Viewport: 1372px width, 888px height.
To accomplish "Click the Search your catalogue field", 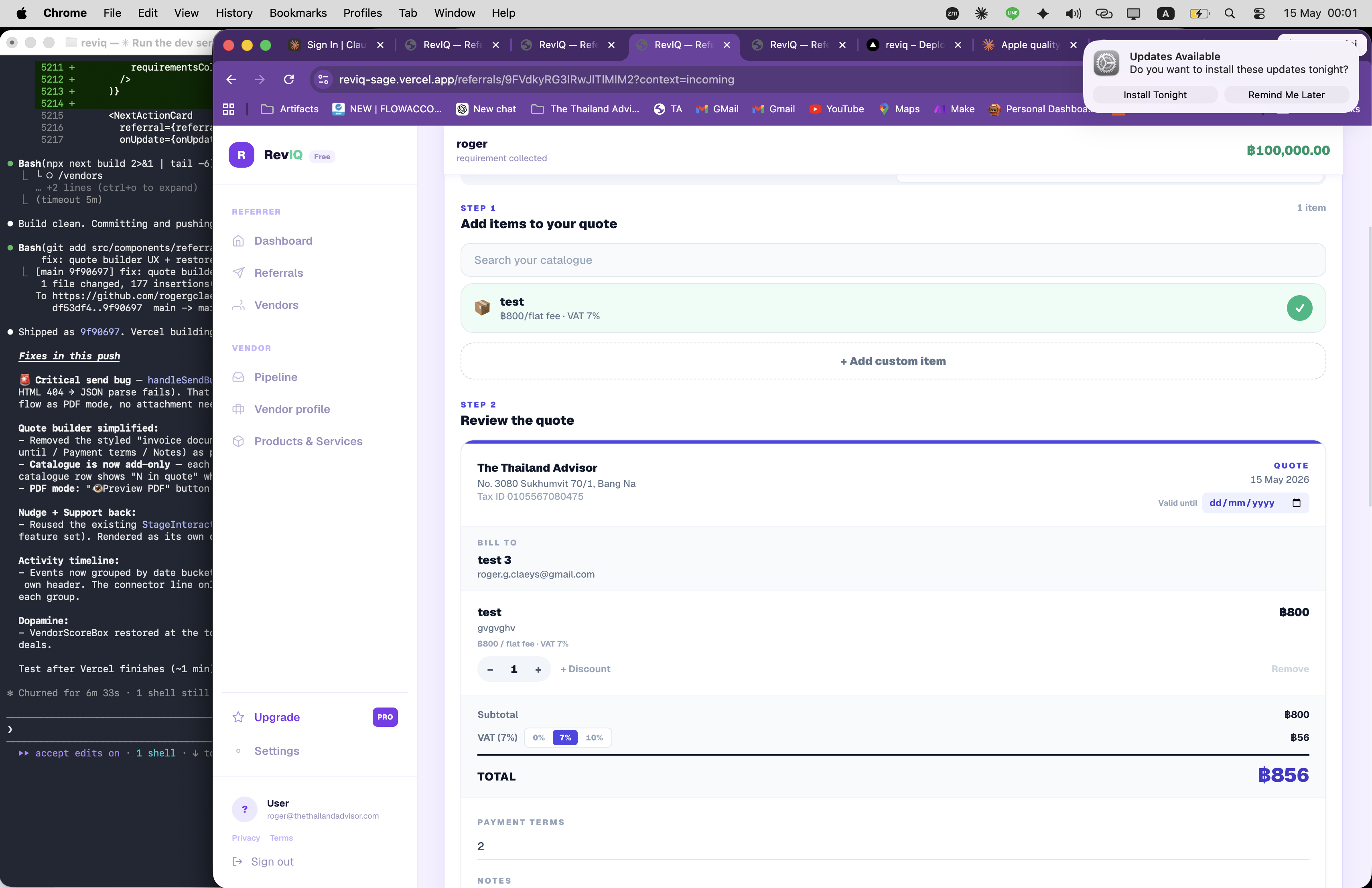I will (x=893, y=260).
